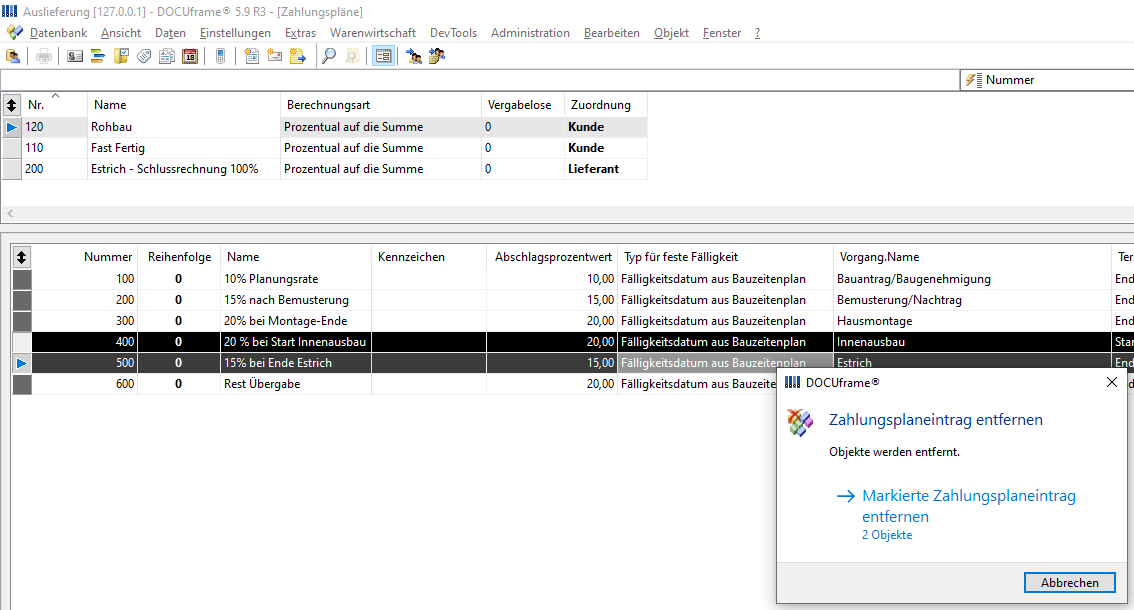Click the DOCUframe app icon in title bar
This screenshot has height=610, width=1134.
click(x=9, y=11)
